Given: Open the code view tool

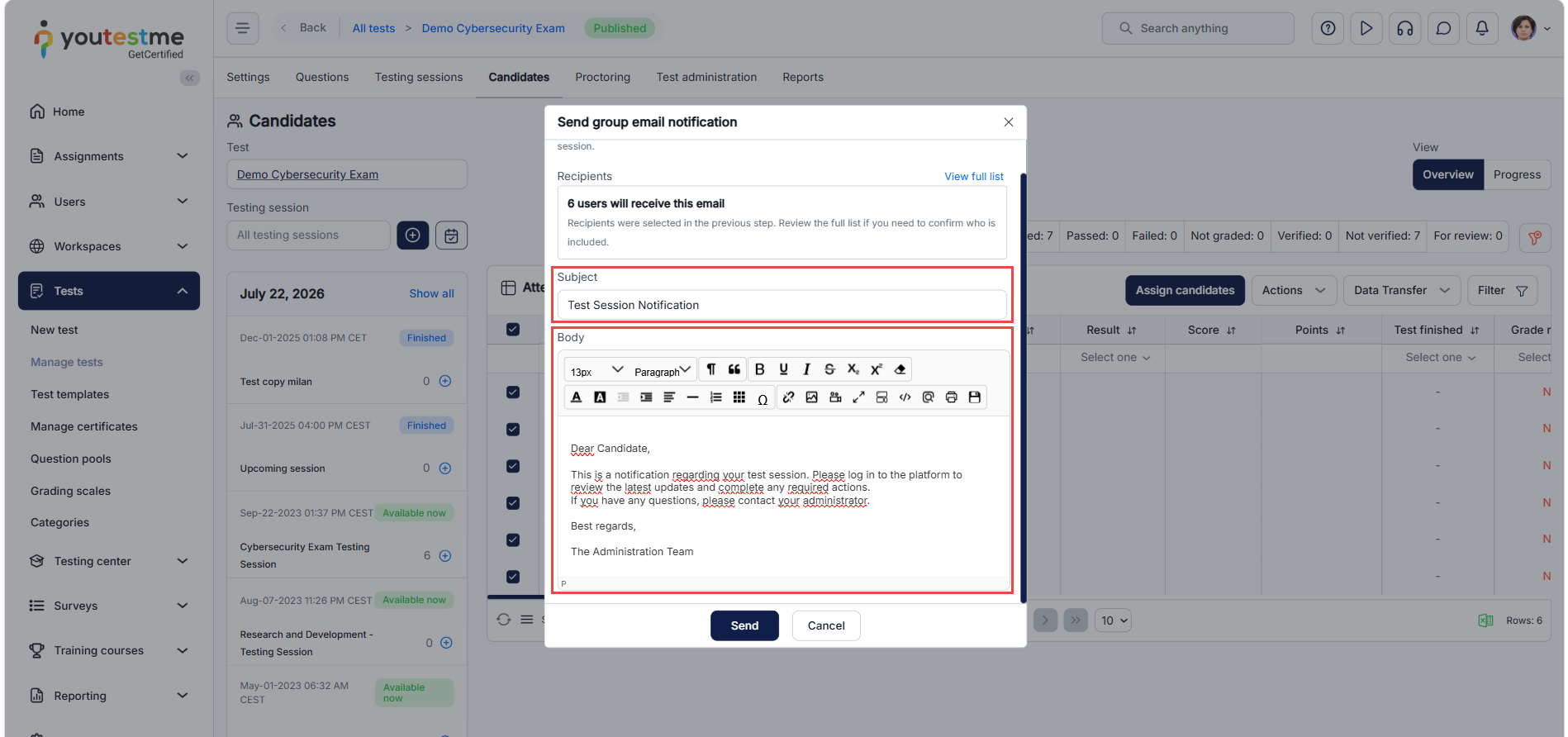Looking at the screenshot, I should pyautogui.click(x=905, y=397).
